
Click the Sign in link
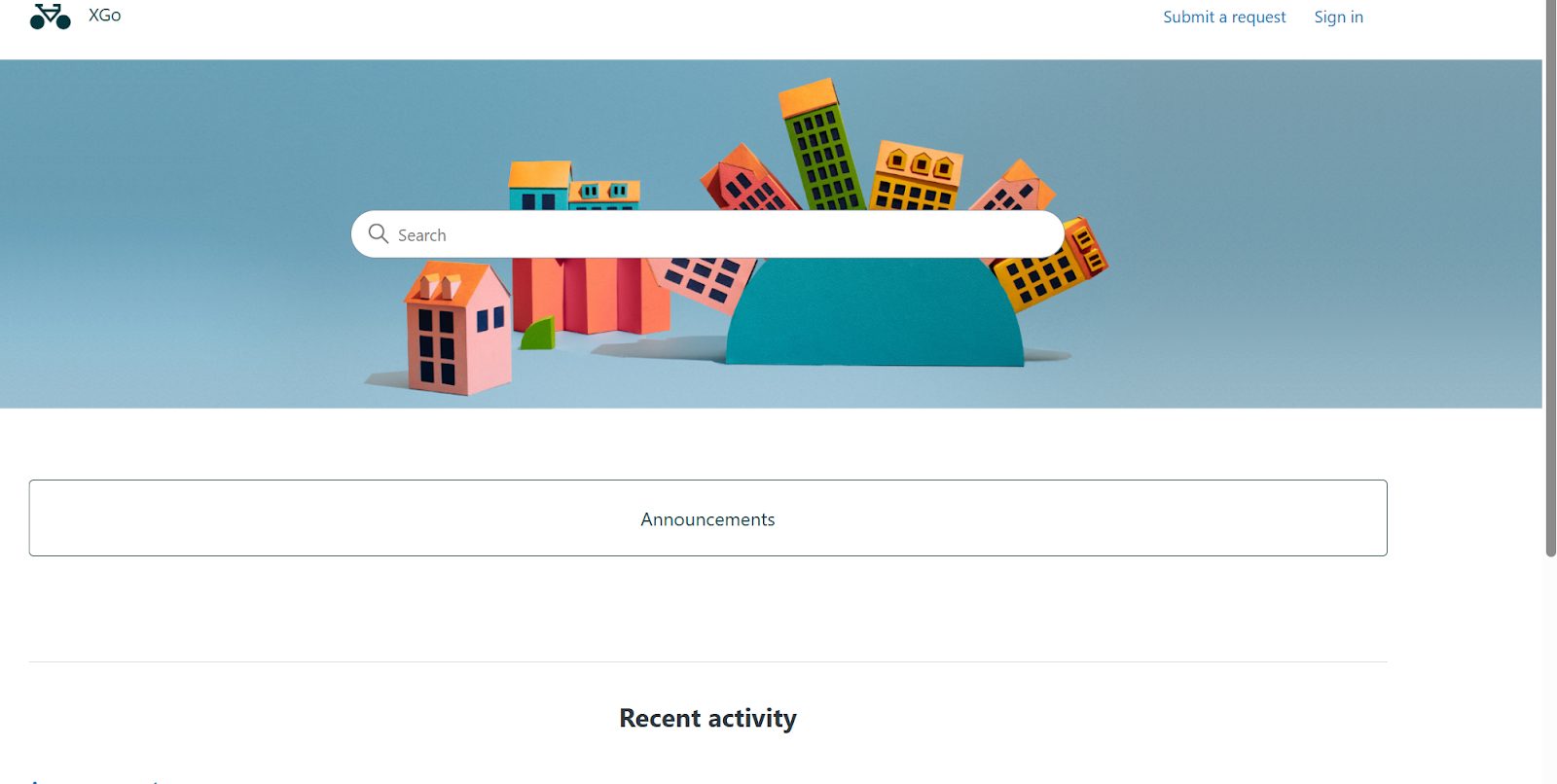1338,17
